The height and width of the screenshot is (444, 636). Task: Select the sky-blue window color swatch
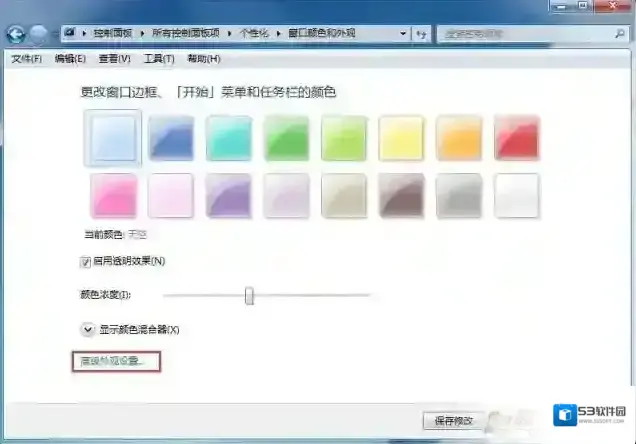tap(113, 138)
